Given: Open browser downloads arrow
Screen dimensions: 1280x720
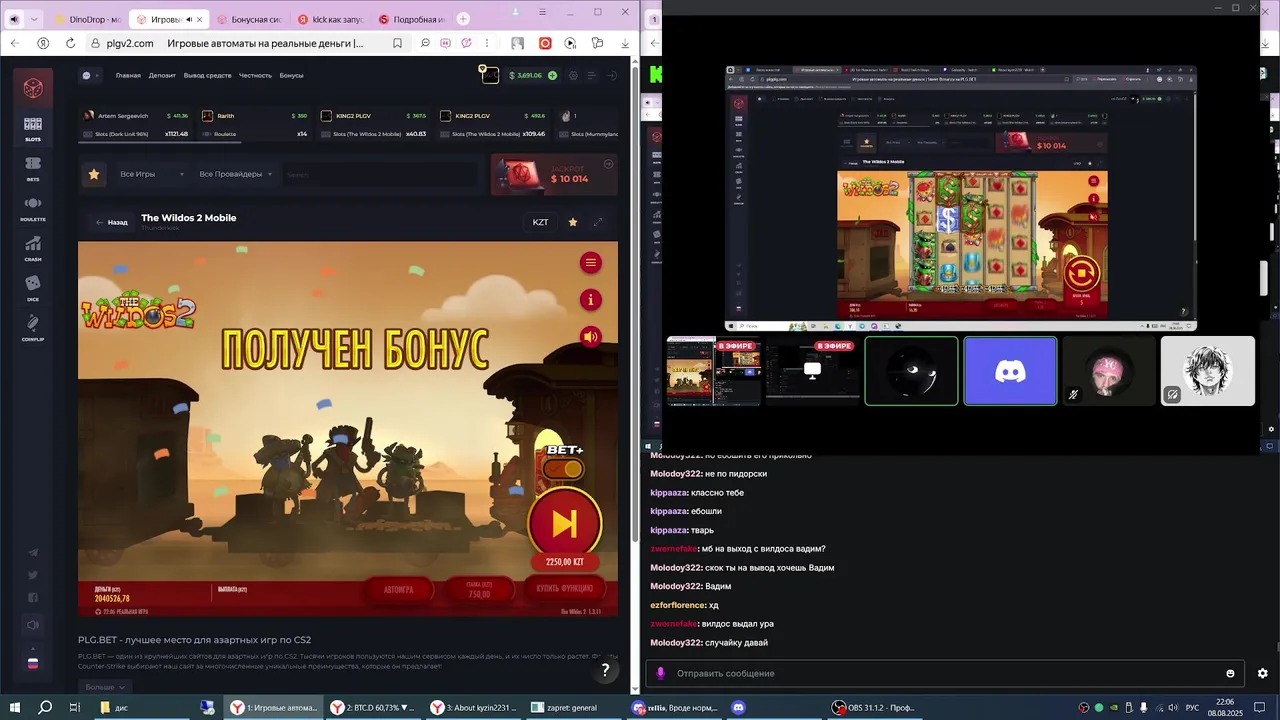Looking at the screenshot, I should click(625, 43).
